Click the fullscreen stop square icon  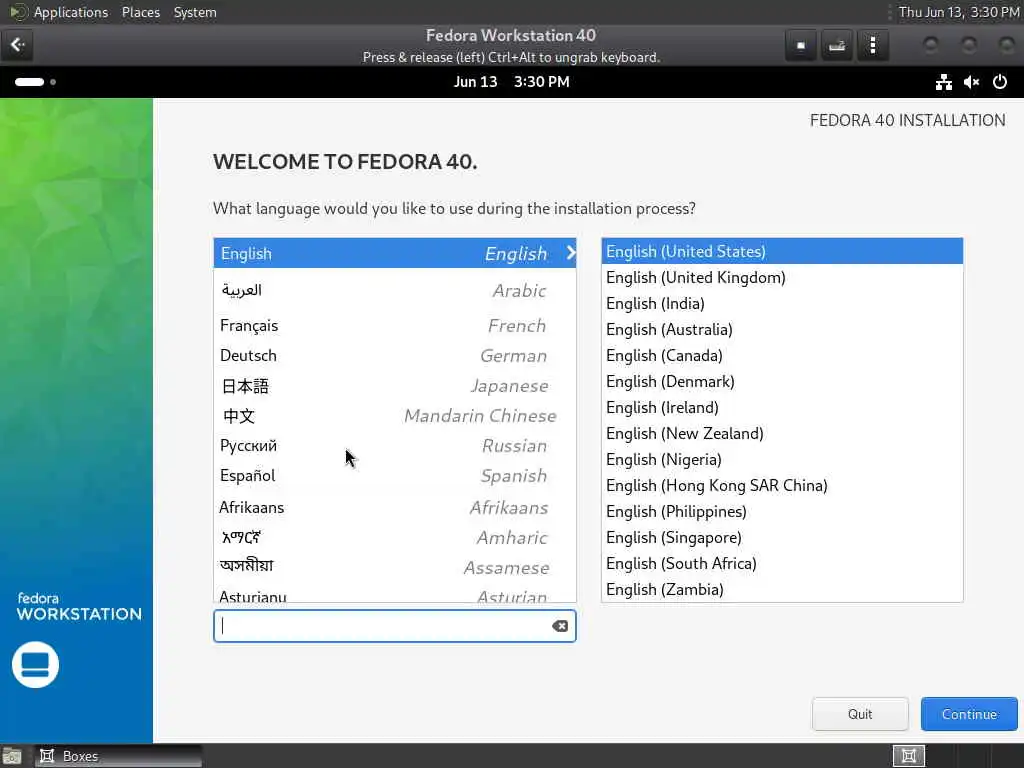coord(801,46)
